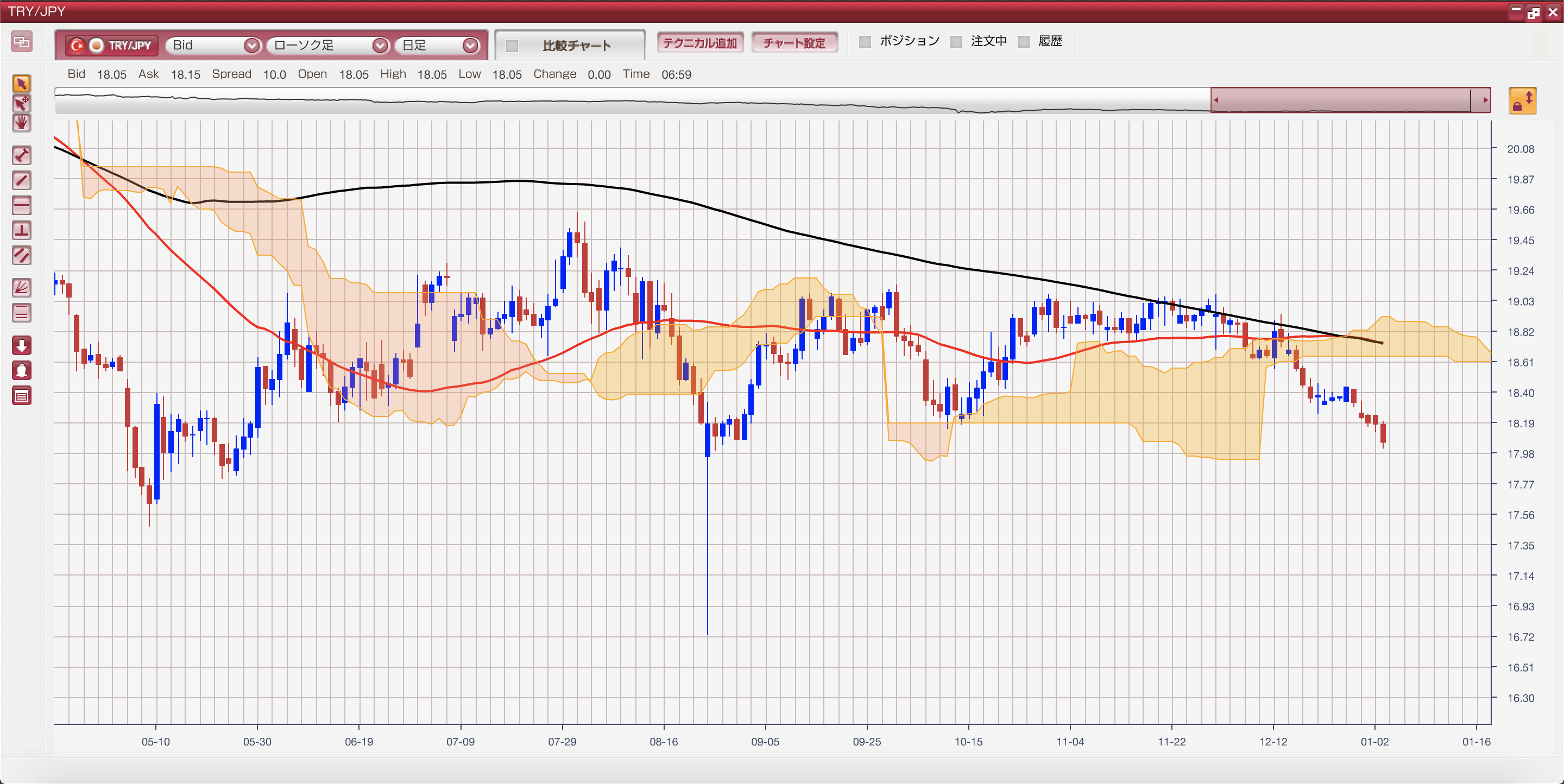Viewport: 1564px width, 784px height.
Task: Click the 05-10 date axis label
Action: click(x=156, y=742)
